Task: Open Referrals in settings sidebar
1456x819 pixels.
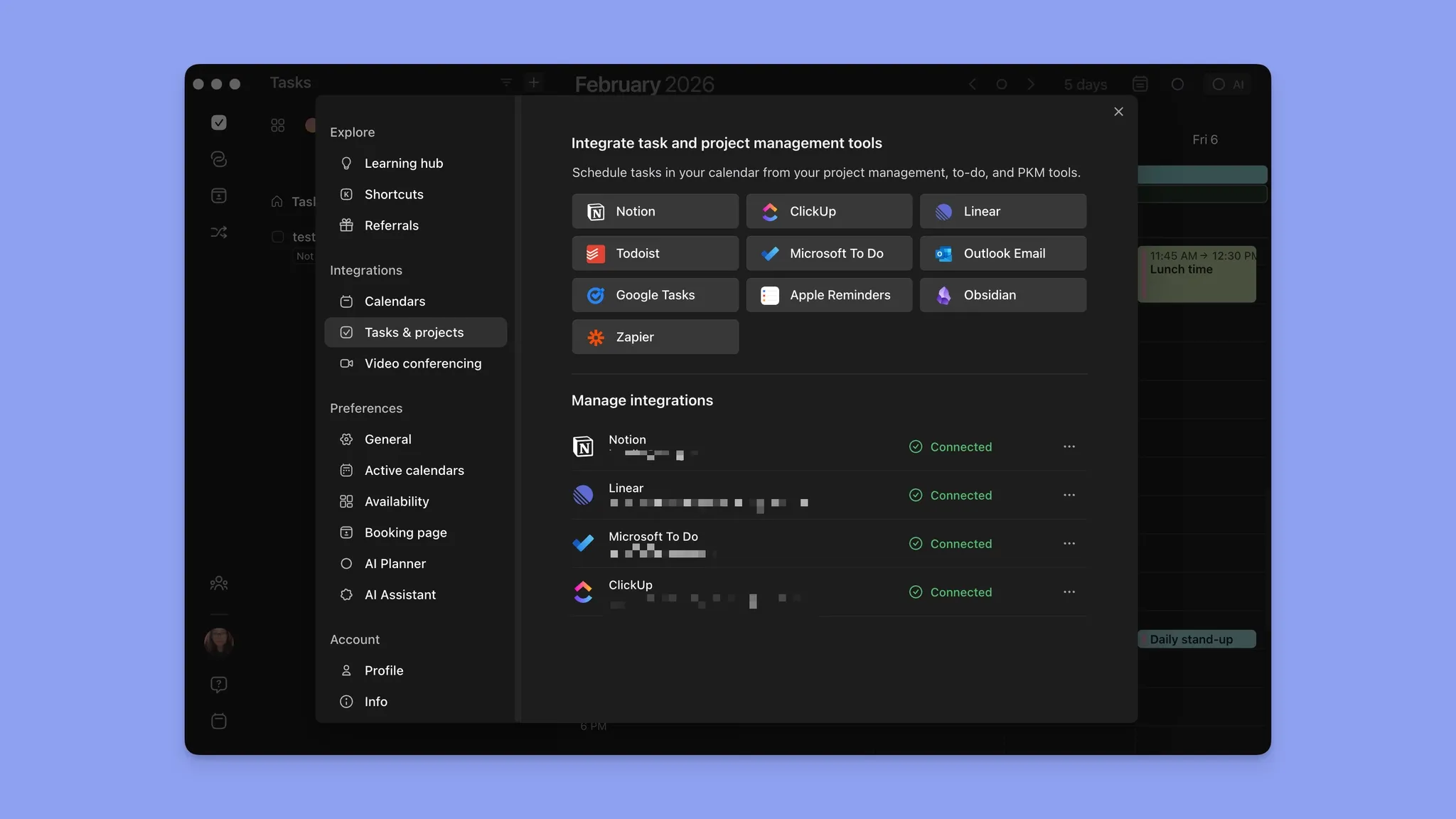Action: 415,225
